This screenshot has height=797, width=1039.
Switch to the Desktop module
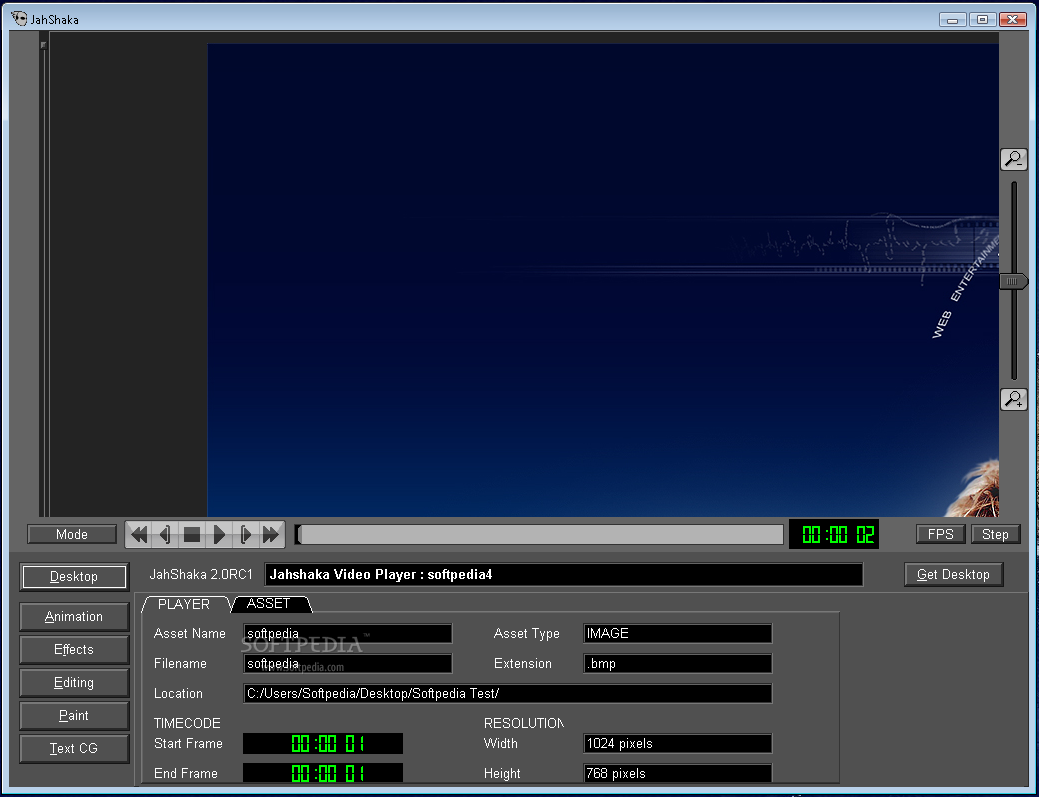74,576
